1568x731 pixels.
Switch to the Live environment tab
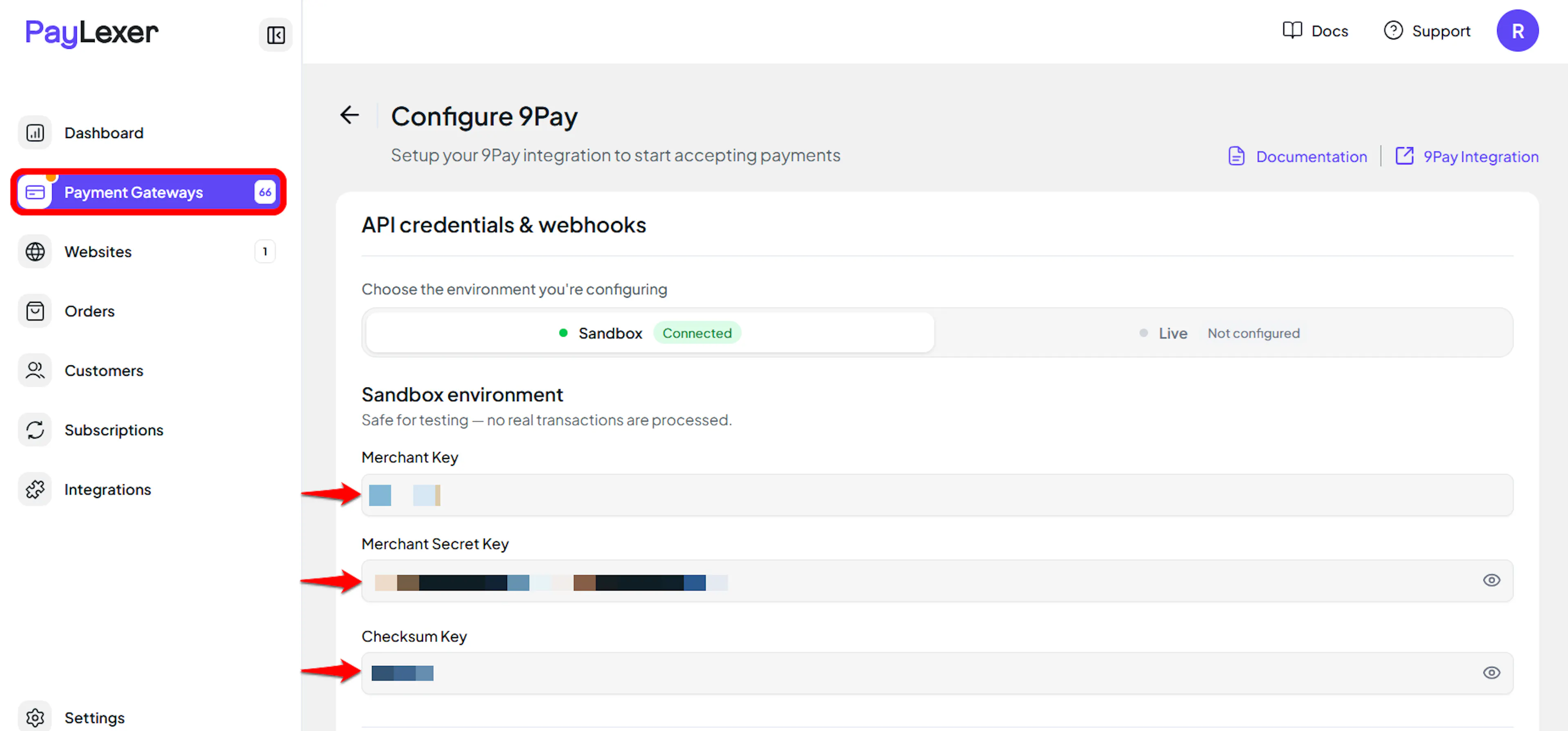(x=1223, y=333)
